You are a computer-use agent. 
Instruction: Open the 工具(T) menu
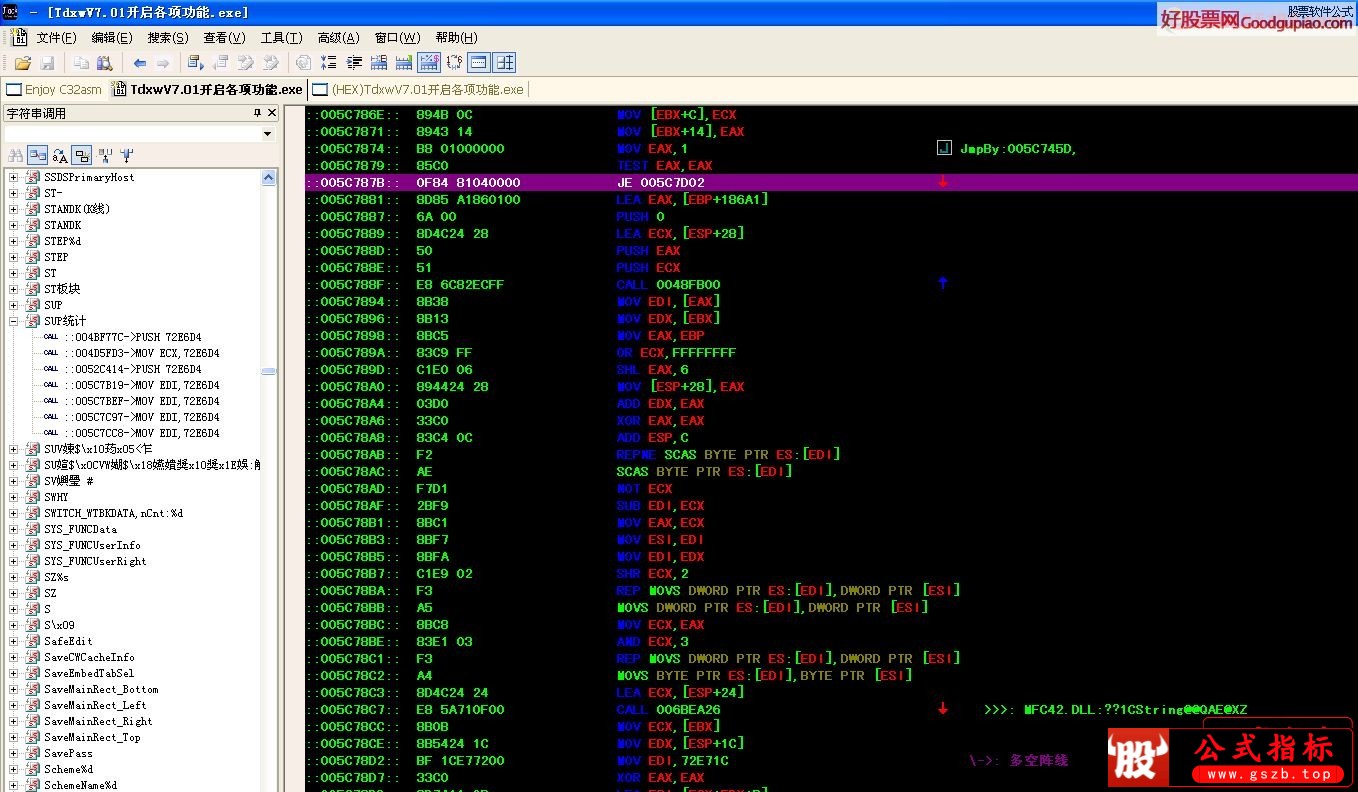[281, 37]
